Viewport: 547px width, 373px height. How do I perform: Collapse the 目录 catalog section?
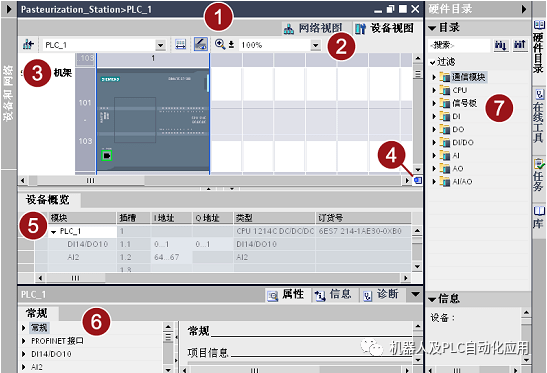[x=432, y=28]
